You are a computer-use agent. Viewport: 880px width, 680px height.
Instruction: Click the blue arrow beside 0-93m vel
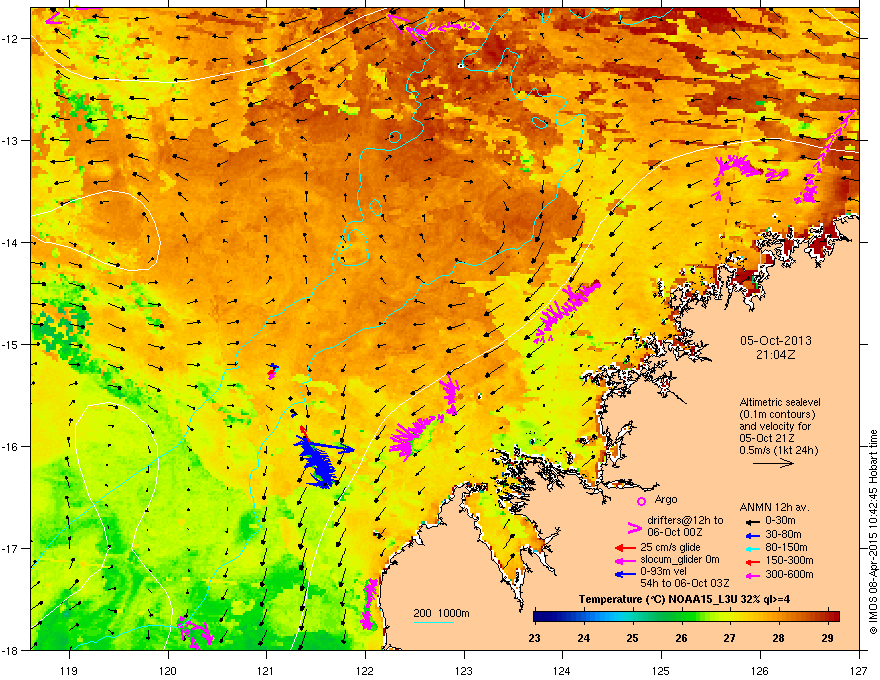pyautogui.click(x=625, y=573)
